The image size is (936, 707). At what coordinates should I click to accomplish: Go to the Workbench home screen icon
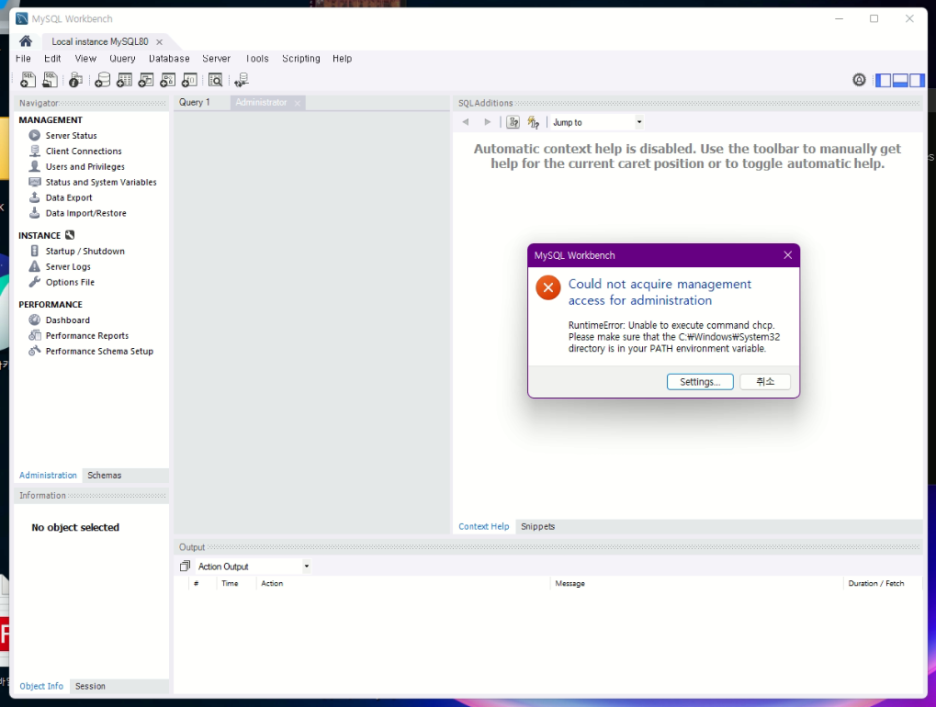coord(26,41)
